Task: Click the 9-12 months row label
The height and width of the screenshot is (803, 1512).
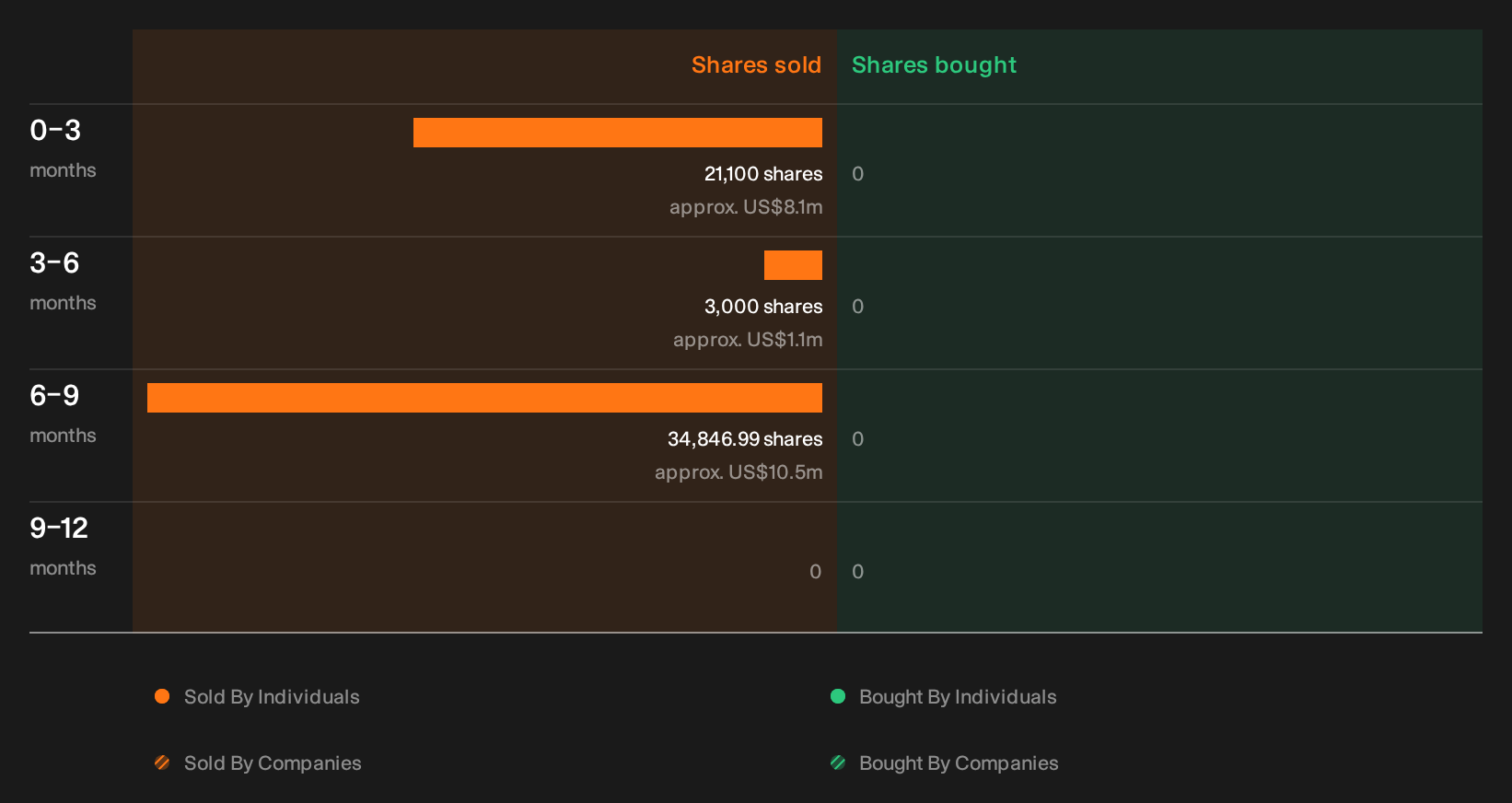Action: (63, 546)
